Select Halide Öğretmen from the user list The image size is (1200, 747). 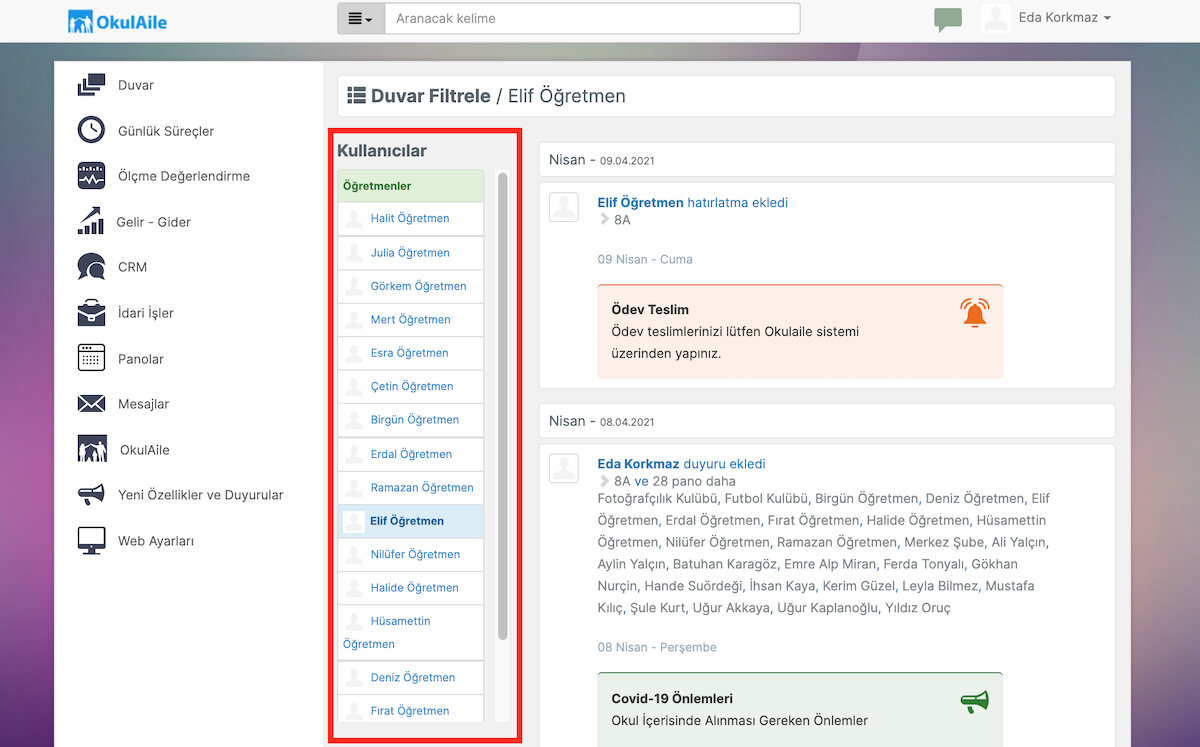(410, 588)
